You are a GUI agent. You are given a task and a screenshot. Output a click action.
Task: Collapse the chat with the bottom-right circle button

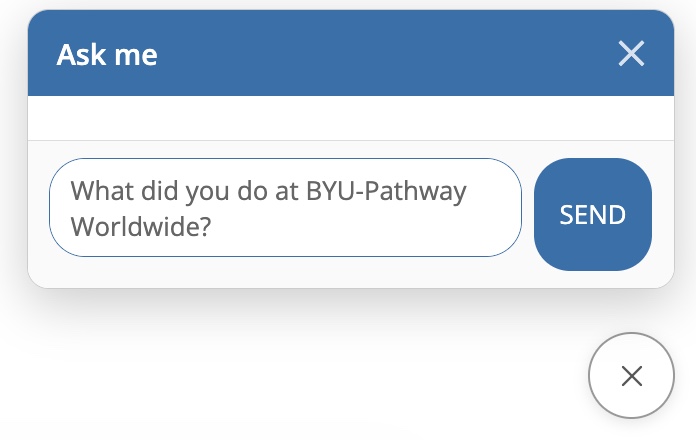click(x=631, y=376)
